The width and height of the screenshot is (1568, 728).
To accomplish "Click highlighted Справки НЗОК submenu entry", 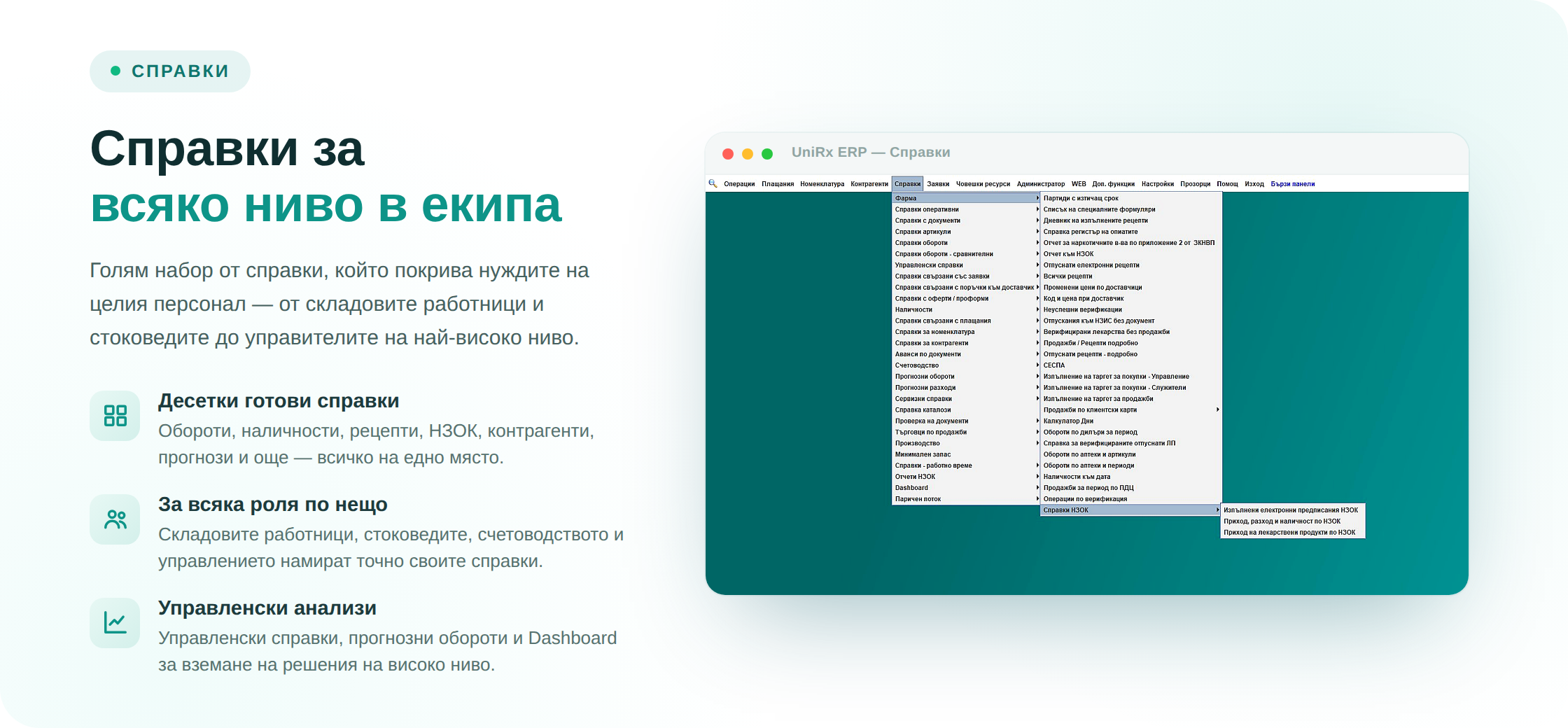I will 1131,510.
